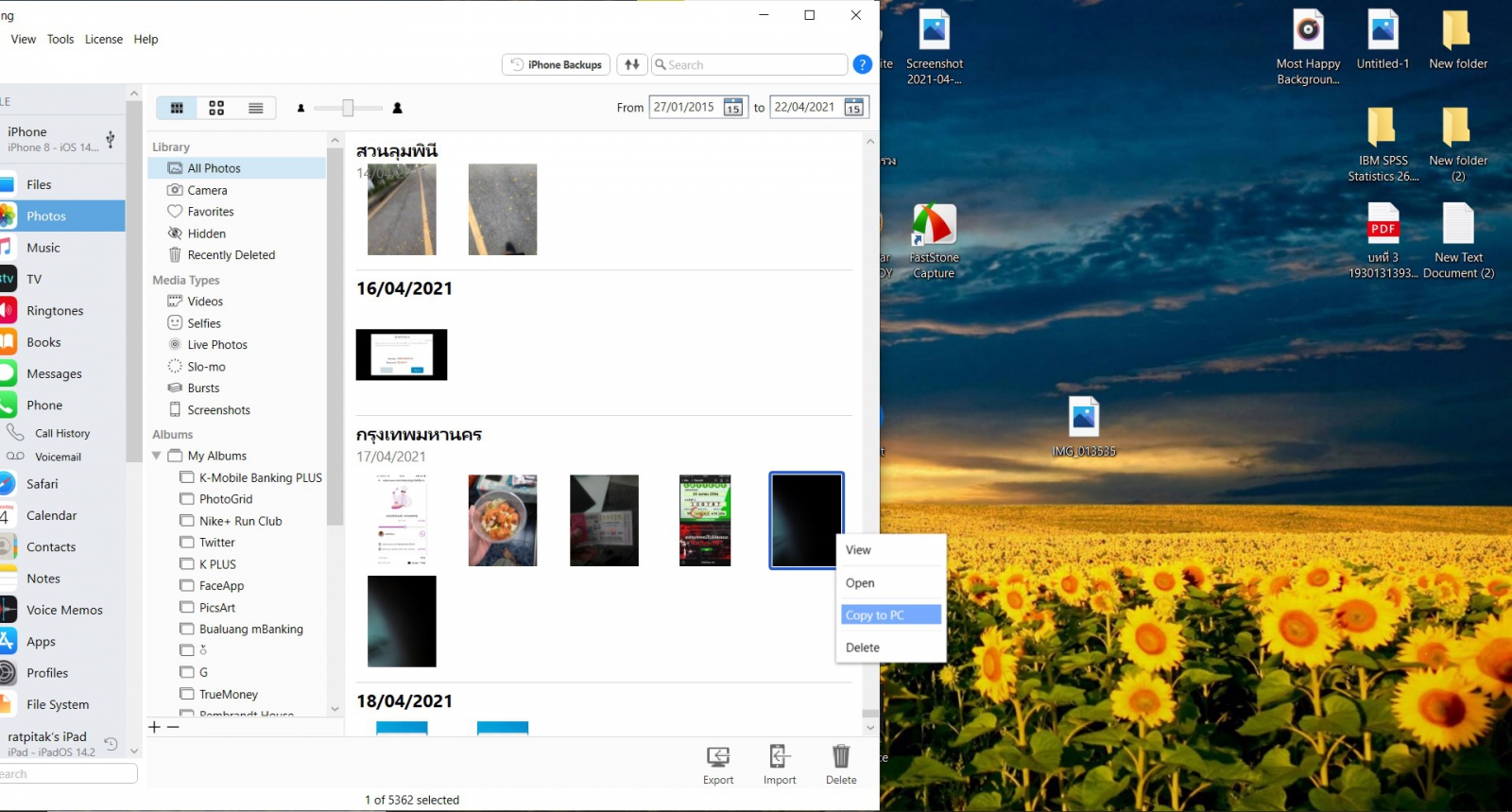Open the Help menu

(146, 39)
